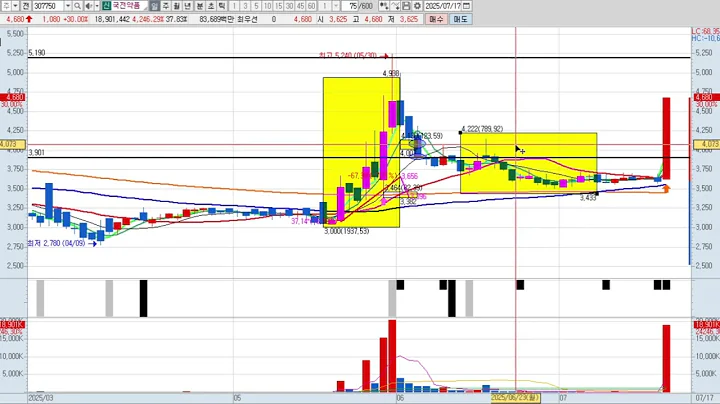Viewport: 720px width, 404px height.
Task: Click the 4,246.29% volume ratio value
Action: (x=147, y=19)
